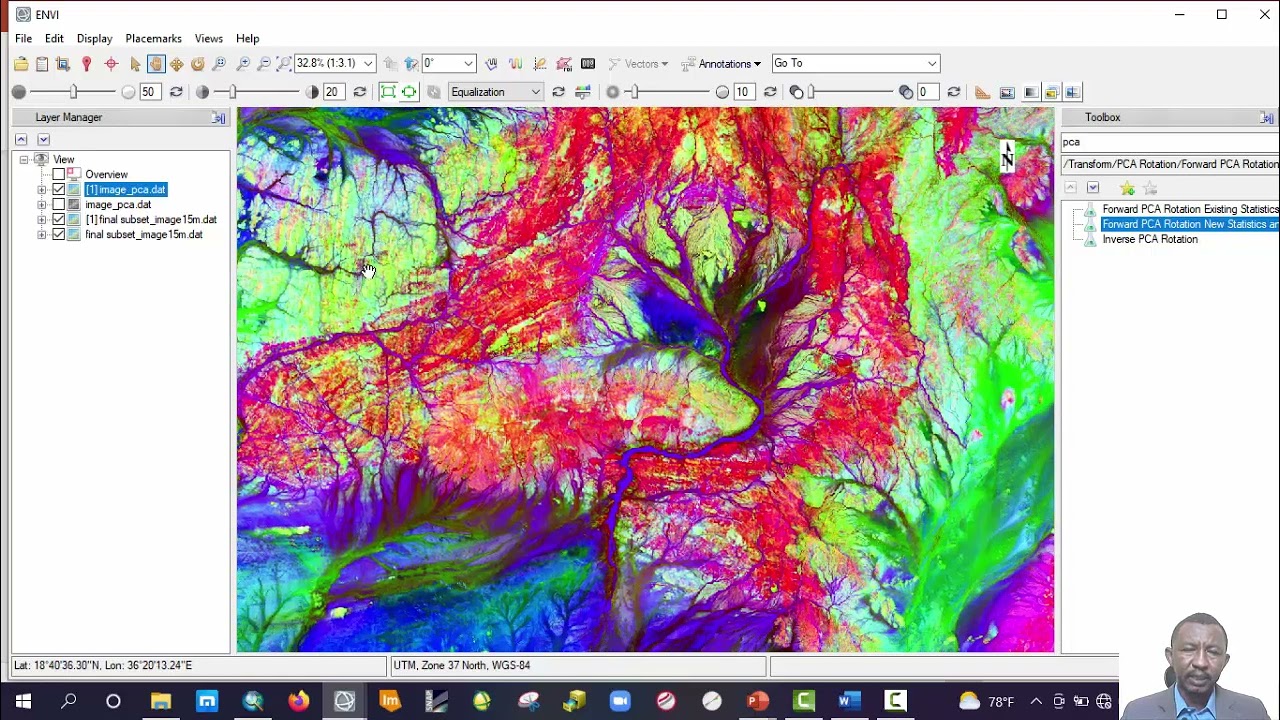Activate the Crosshairs tool

tap(111, 64)
